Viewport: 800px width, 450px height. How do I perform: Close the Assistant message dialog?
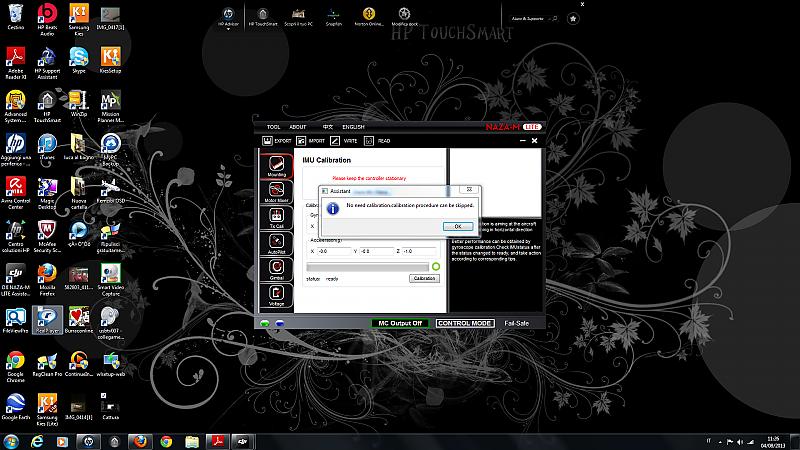(469, 190)
